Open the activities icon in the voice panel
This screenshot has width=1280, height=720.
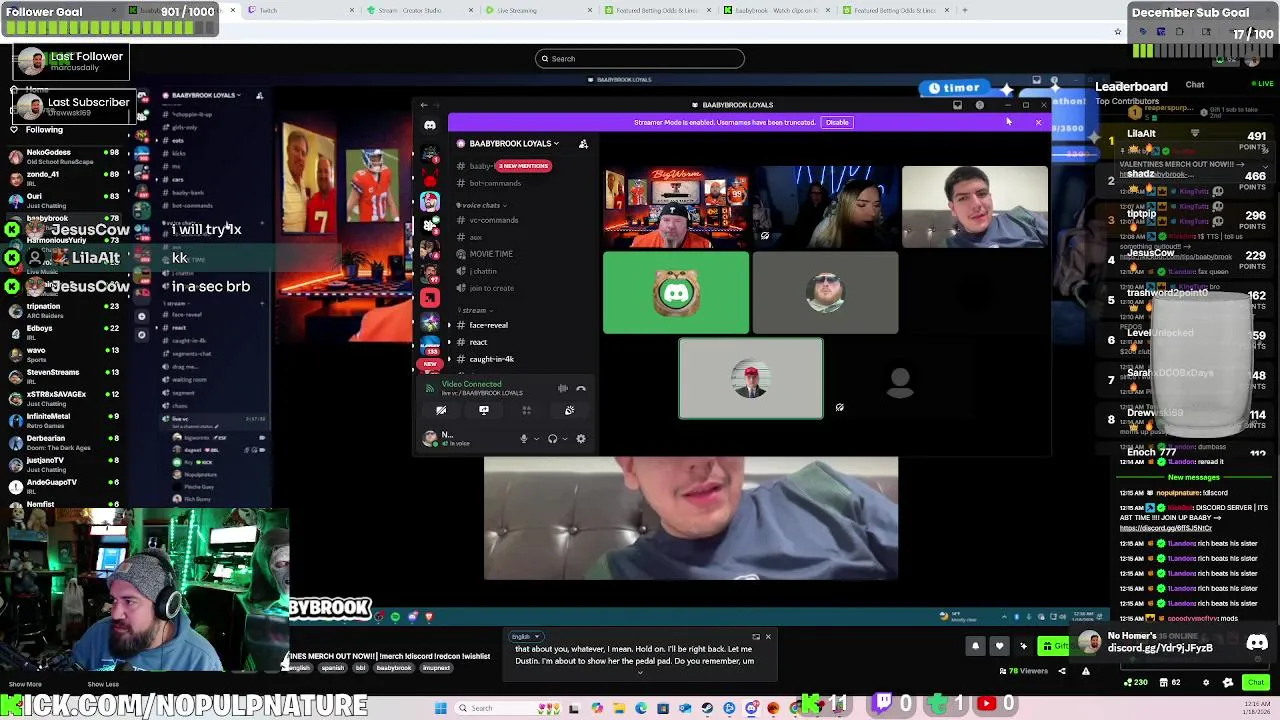526,410
